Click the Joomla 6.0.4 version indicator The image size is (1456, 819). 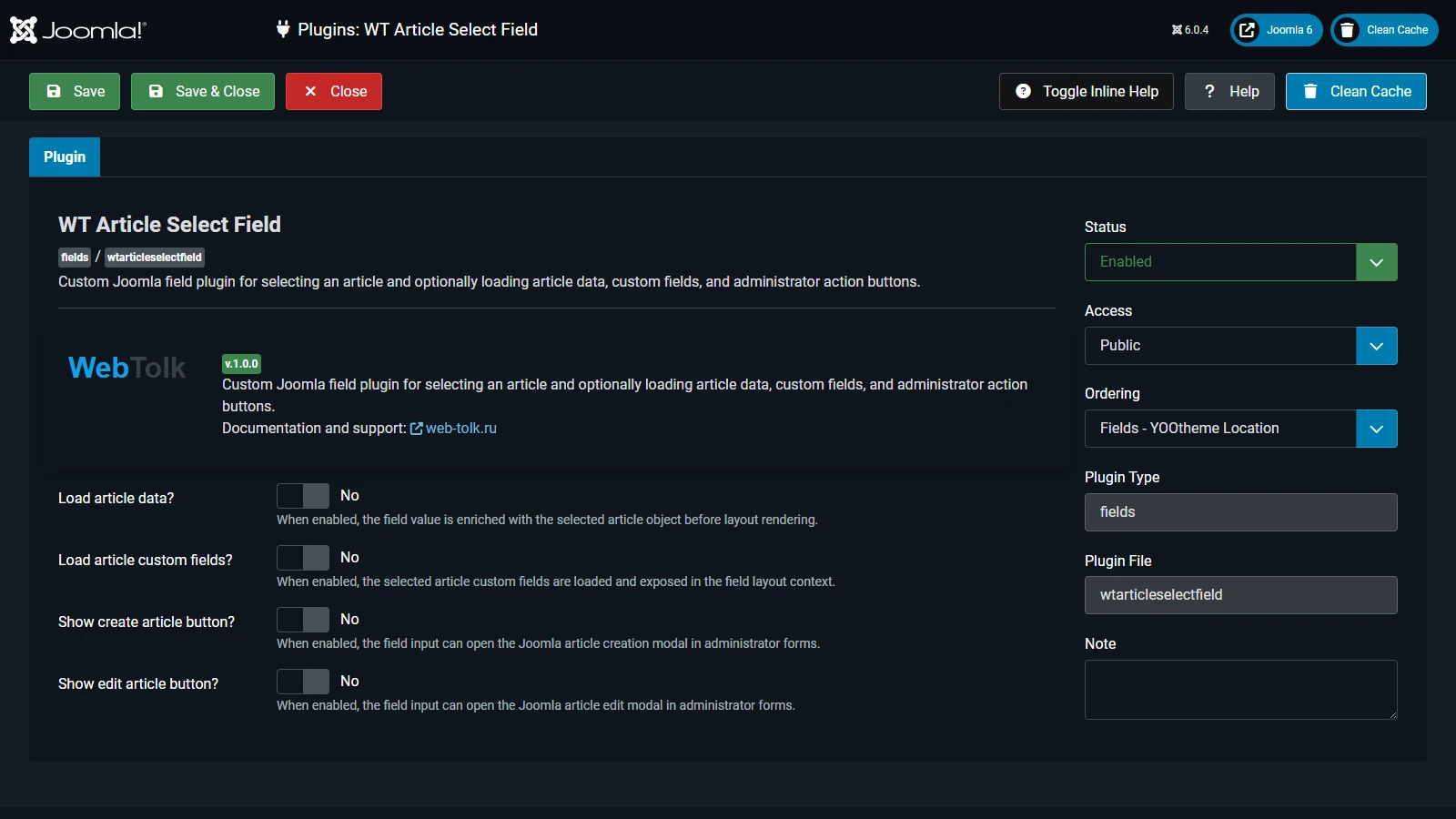[x=1190, y=30]
